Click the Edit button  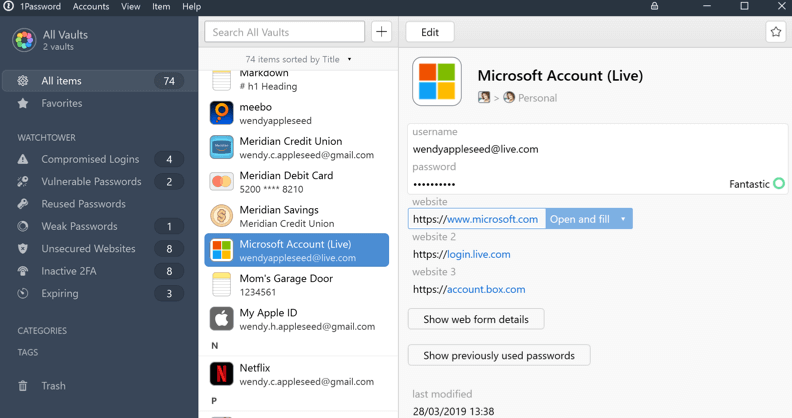click(x=430, y=32)
